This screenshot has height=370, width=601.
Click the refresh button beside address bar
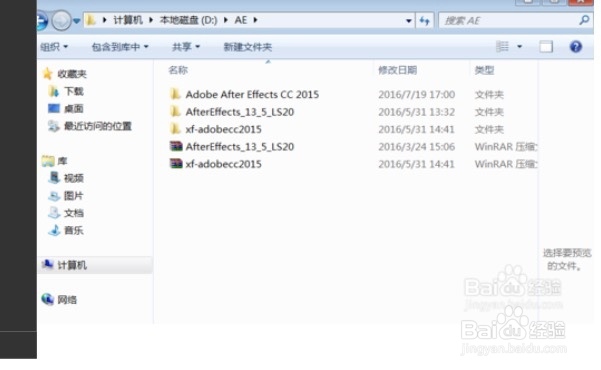(x=424, y=21)
